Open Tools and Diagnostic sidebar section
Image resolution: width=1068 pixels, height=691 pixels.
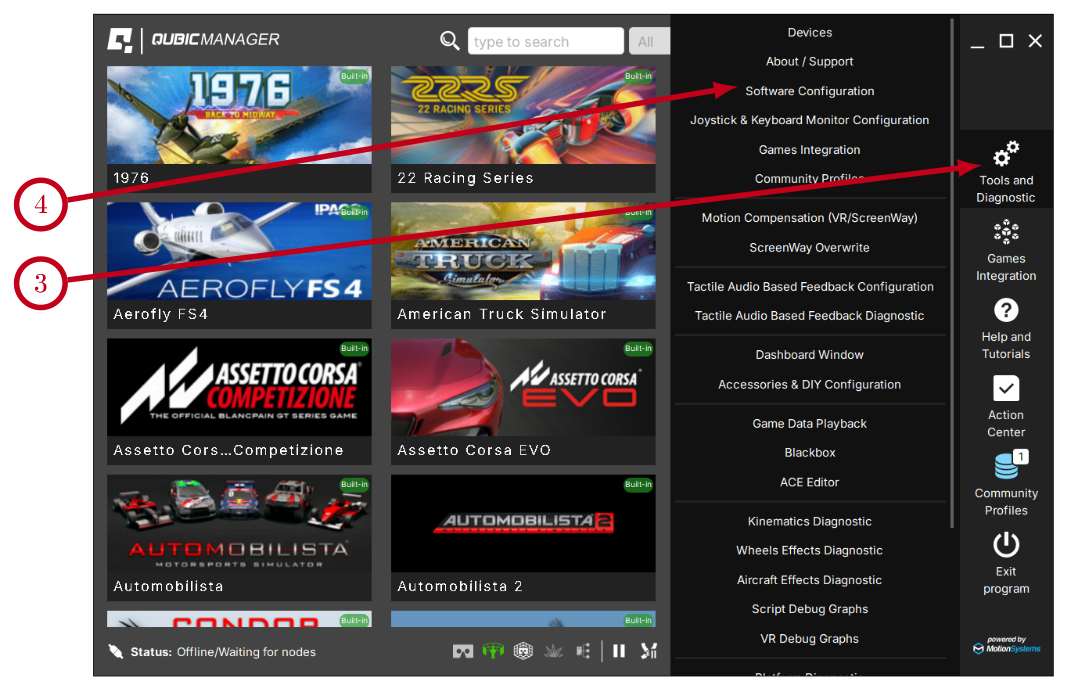point(1005,170)
